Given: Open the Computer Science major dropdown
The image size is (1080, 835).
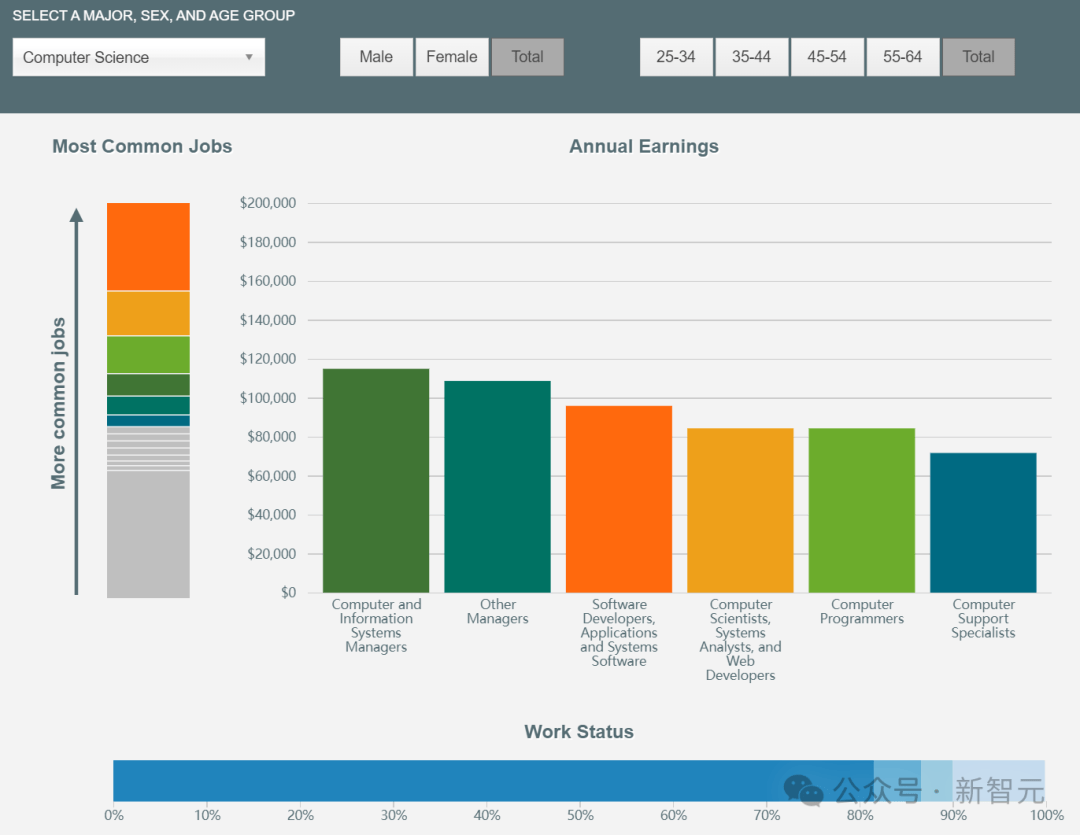Looking at the screenshot, I should click(x=138, y=57).
